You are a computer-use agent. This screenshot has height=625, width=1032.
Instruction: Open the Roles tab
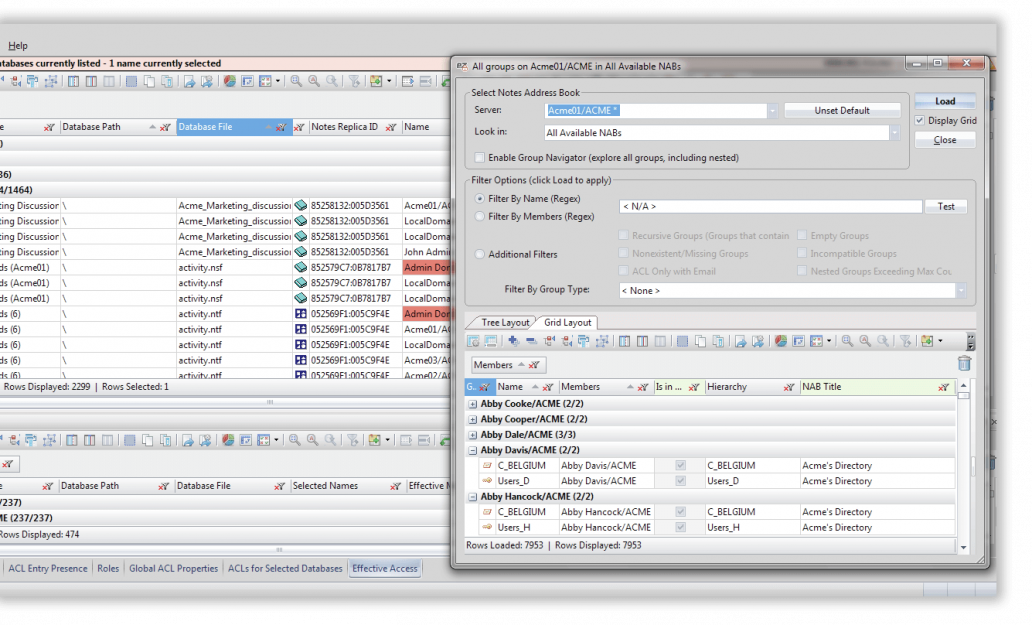pyautogui.click(x=108, y=568)
